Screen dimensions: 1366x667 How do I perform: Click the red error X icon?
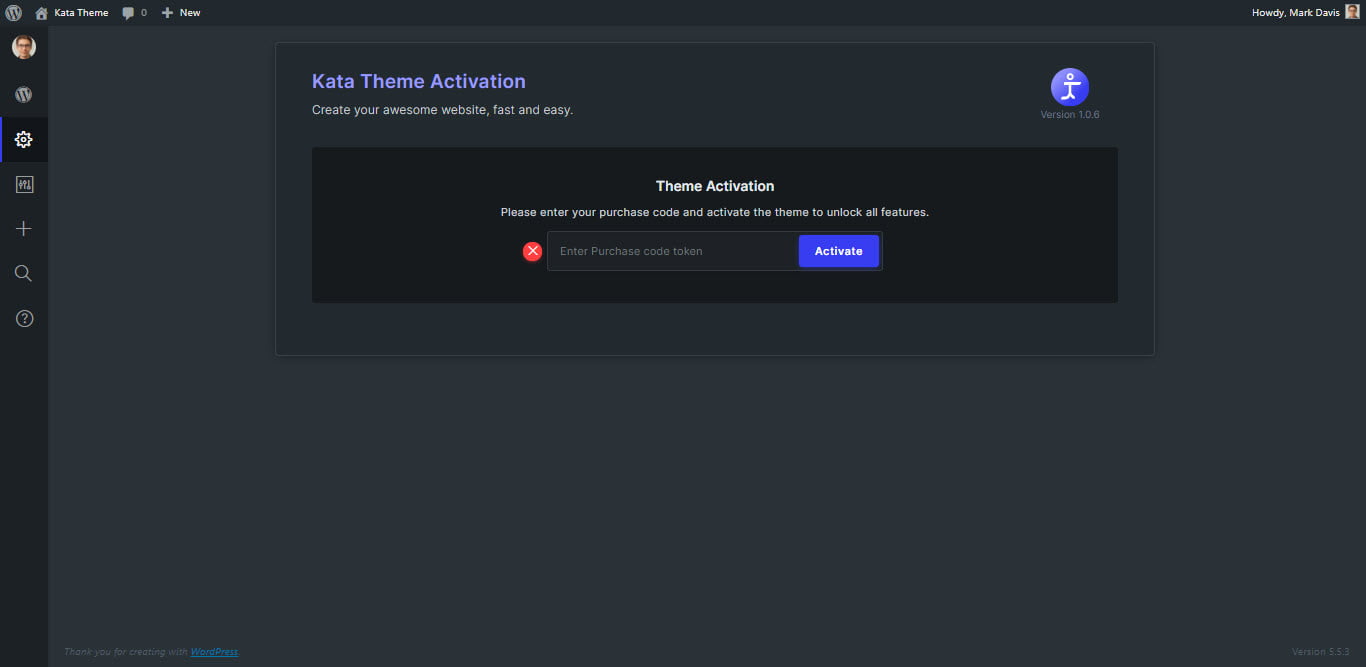point(533,251)
